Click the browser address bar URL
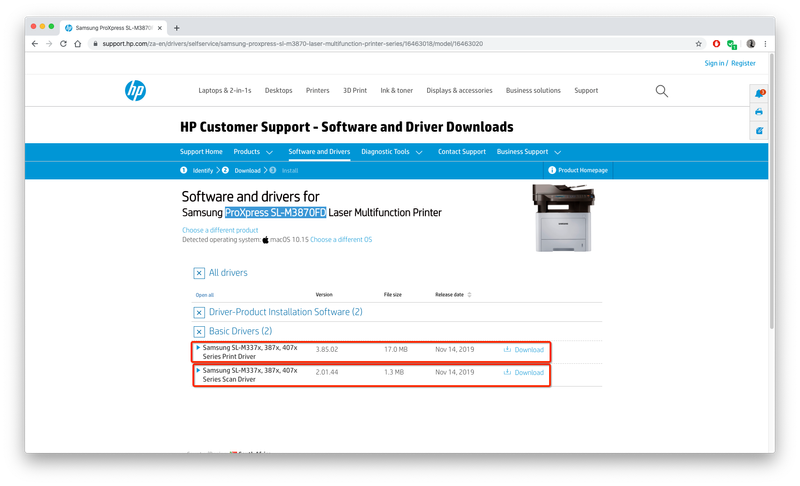This screenshot has width=800, height=486. click(x=292, y=44)
